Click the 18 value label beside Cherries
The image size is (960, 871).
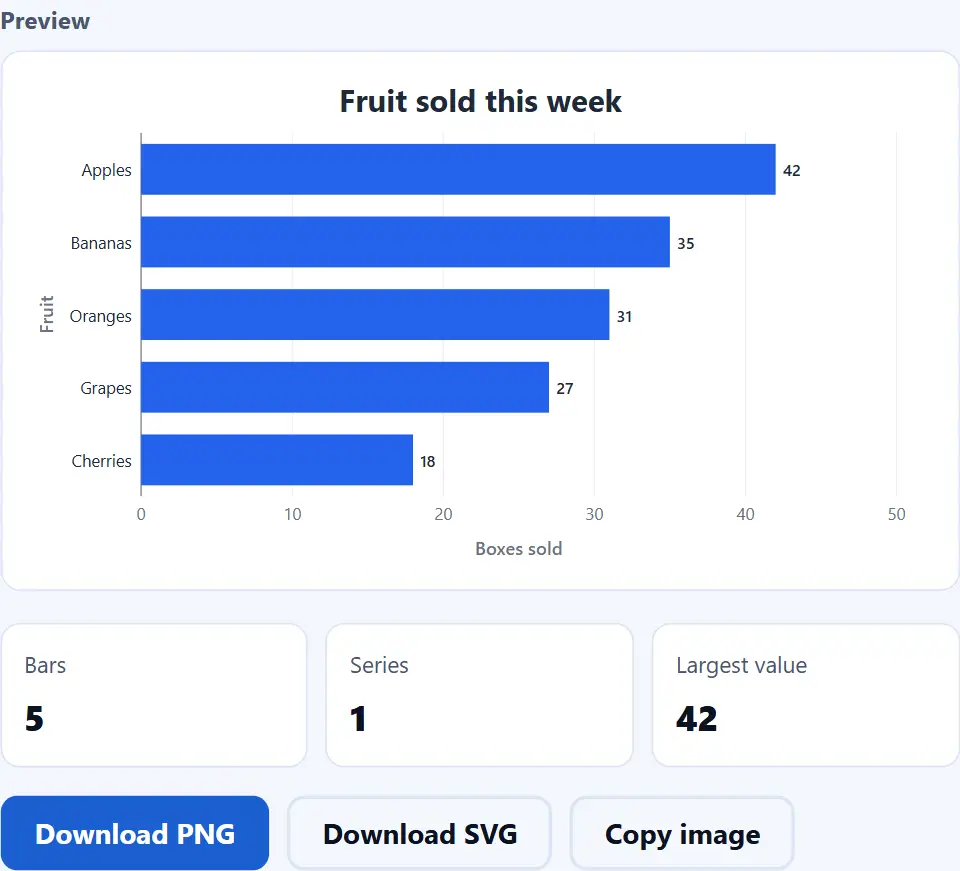[427, 462]
